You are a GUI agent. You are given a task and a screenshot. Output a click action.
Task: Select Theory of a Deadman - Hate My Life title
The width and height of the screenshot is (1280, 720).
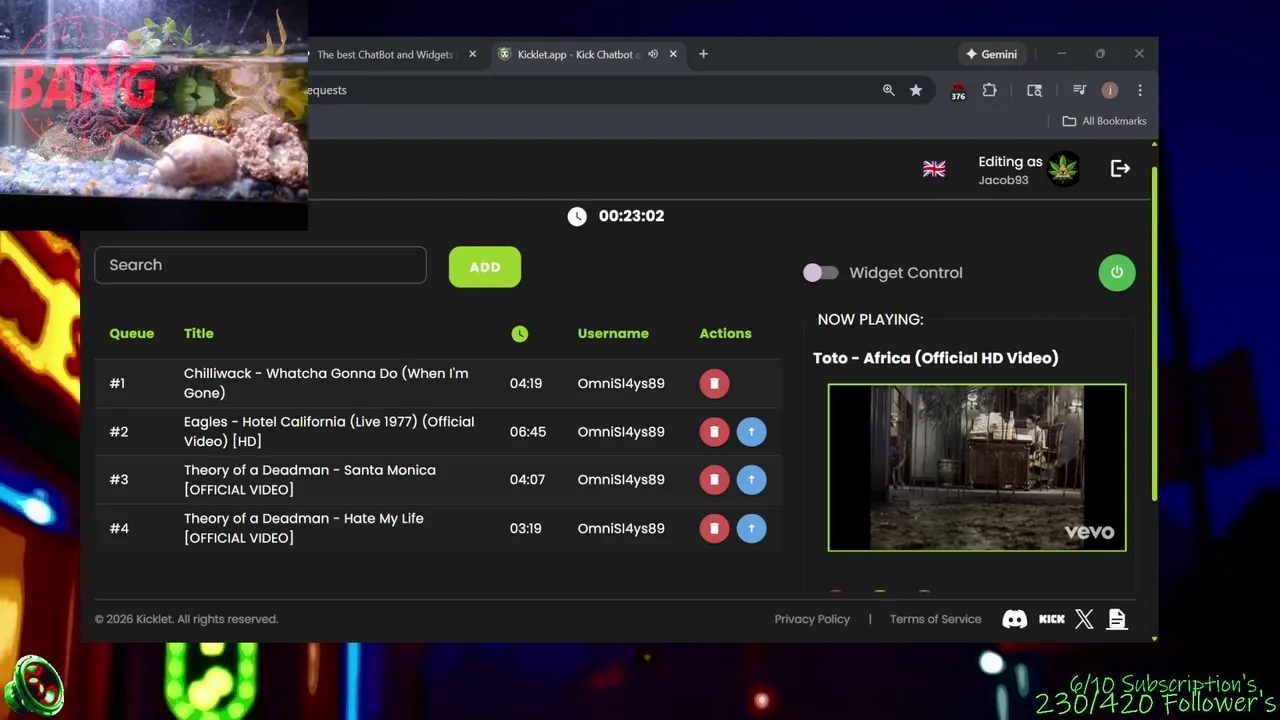point(304,528)
